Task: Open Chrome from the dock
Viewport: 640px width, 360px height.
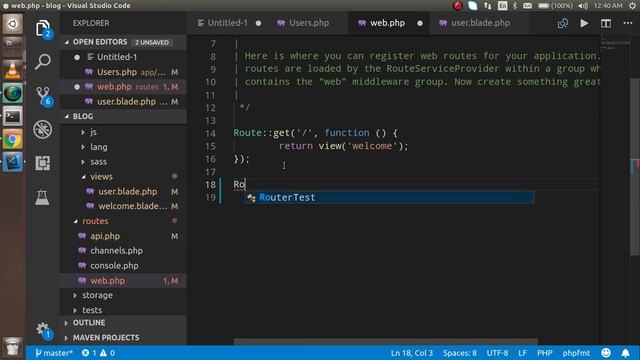Action: tap(13, 140)
